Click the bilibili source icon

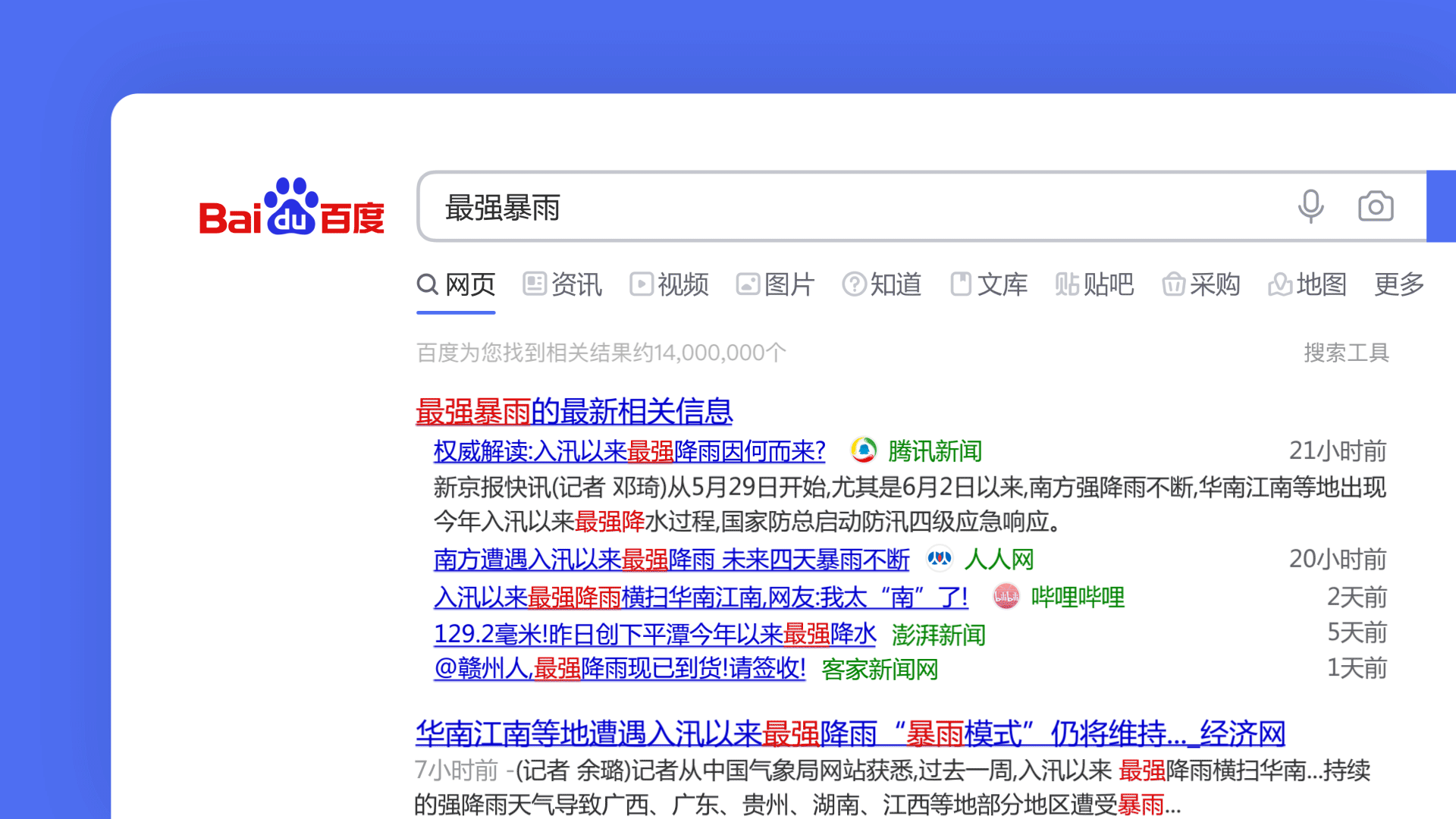(1006, 597)
